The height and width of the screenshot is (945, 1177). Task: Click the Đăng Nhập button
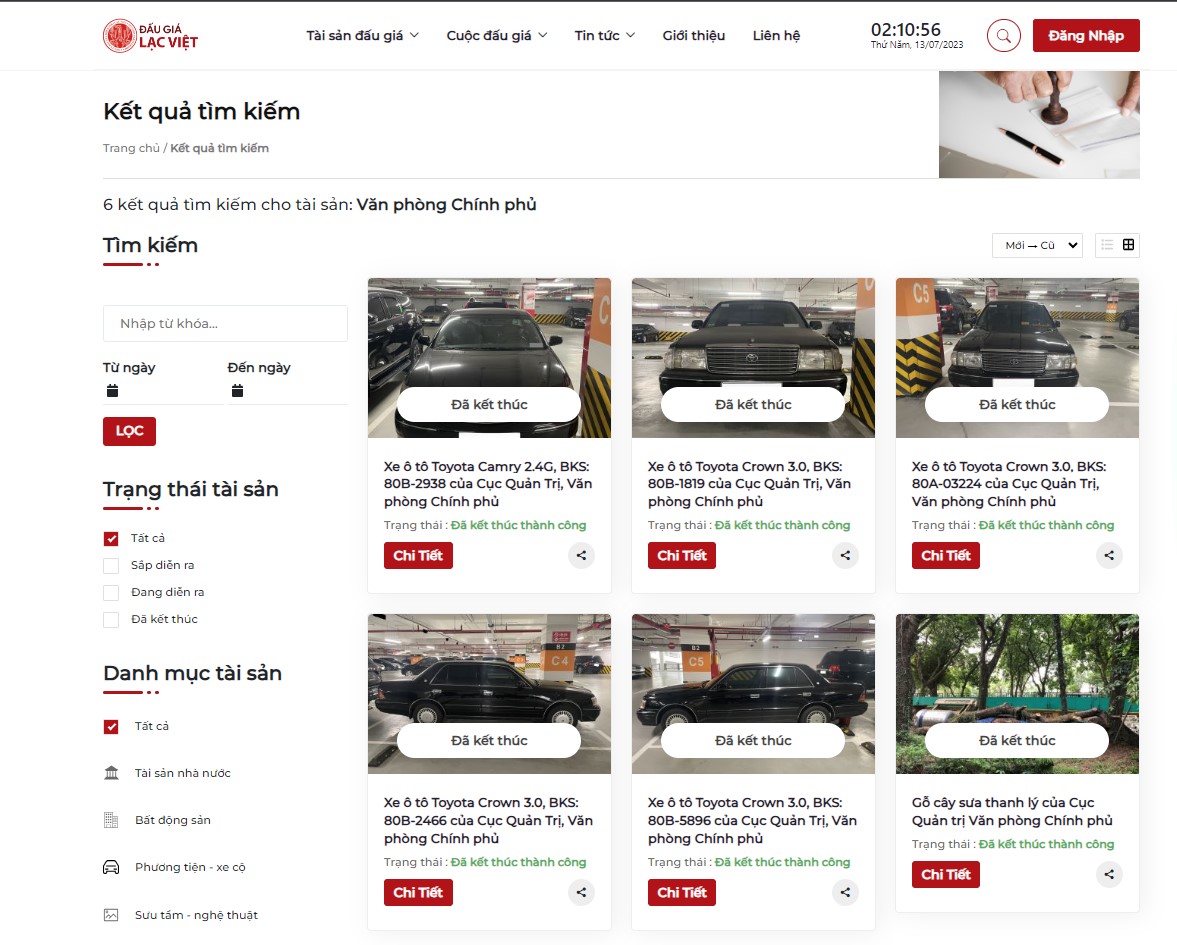[1086, 35]
